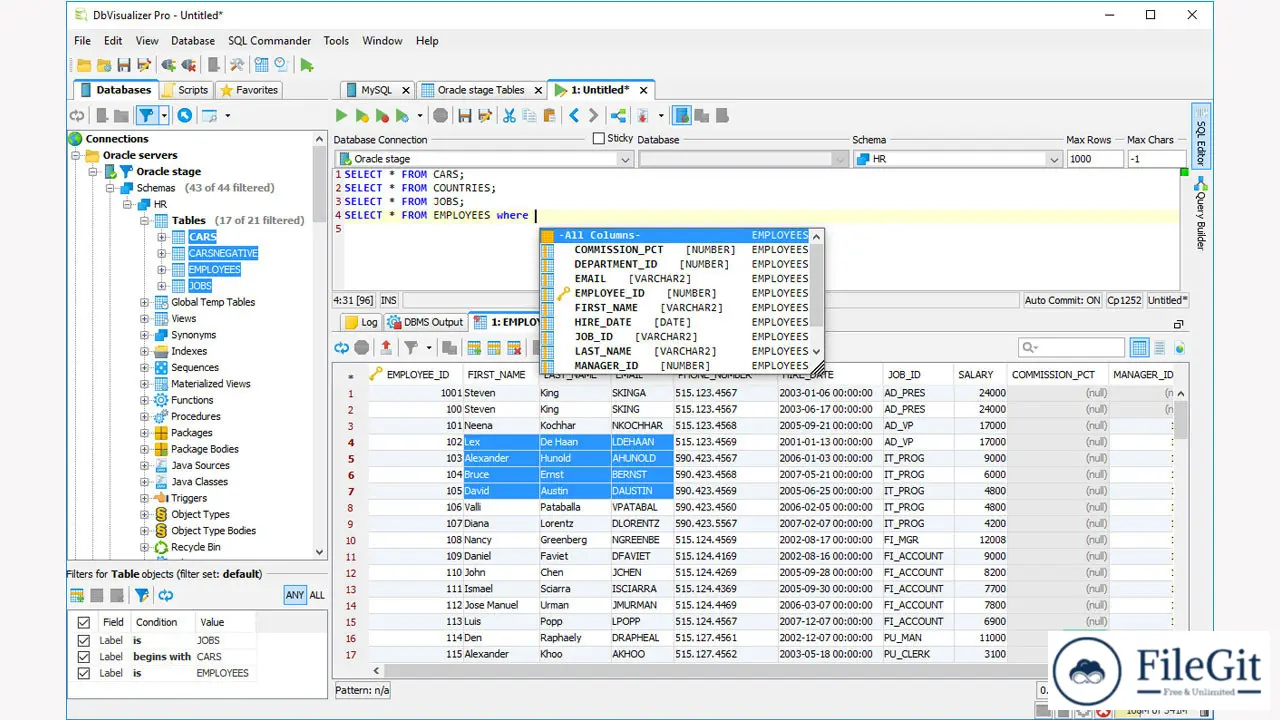
Task: Click the blue apply filter arrows icon
Action: (x=165, y=595)
